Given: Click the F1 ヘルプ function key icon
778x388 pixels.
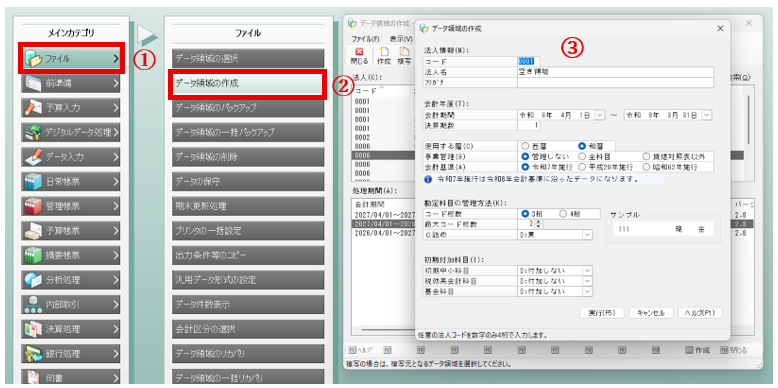Looking at the screenshot, I should tap(361, 350).
